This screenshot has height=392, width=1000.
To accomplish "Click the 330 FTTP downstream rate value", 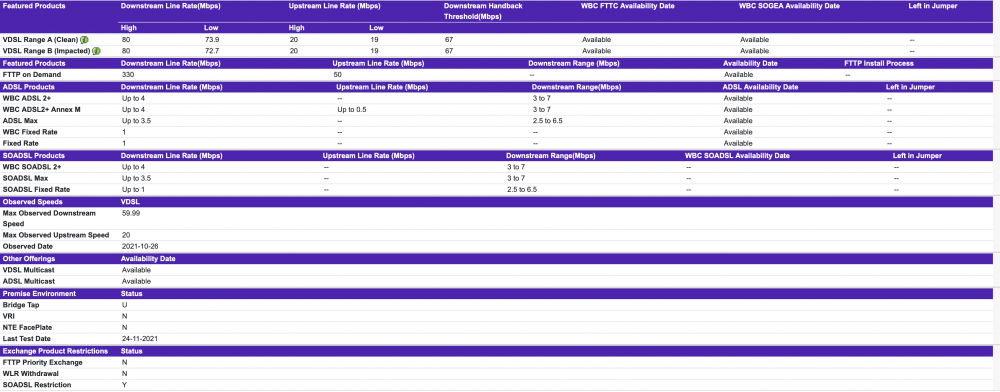I will [x=128, y=75].
